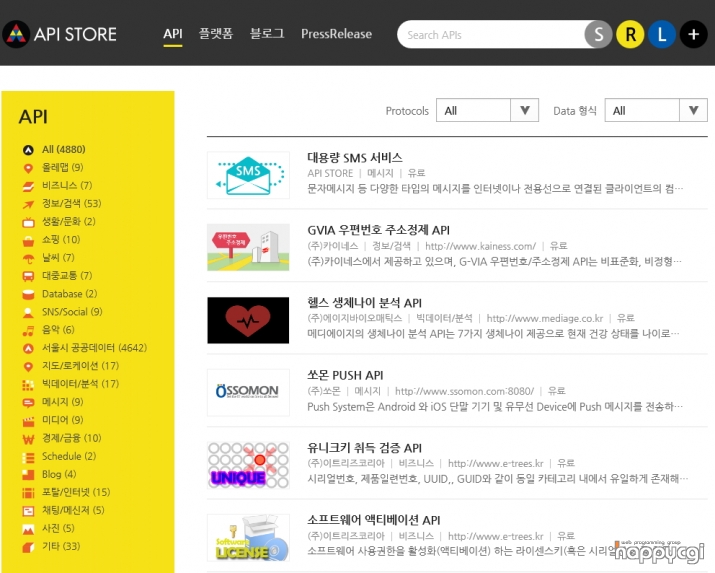Click the 경제/금융 won icon
715x573 pixels.
pos(28,439)
